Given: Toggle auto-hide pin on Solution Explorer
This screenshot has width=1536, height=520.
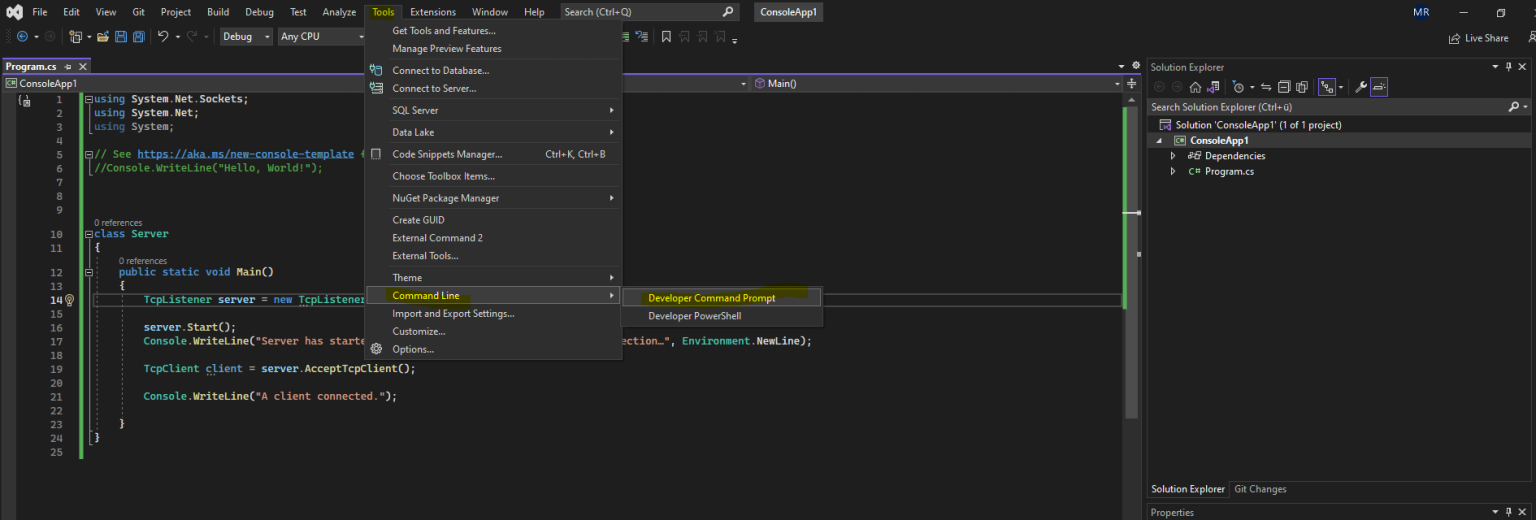Looking at the screenshot, I should (x=1509, y=67).
